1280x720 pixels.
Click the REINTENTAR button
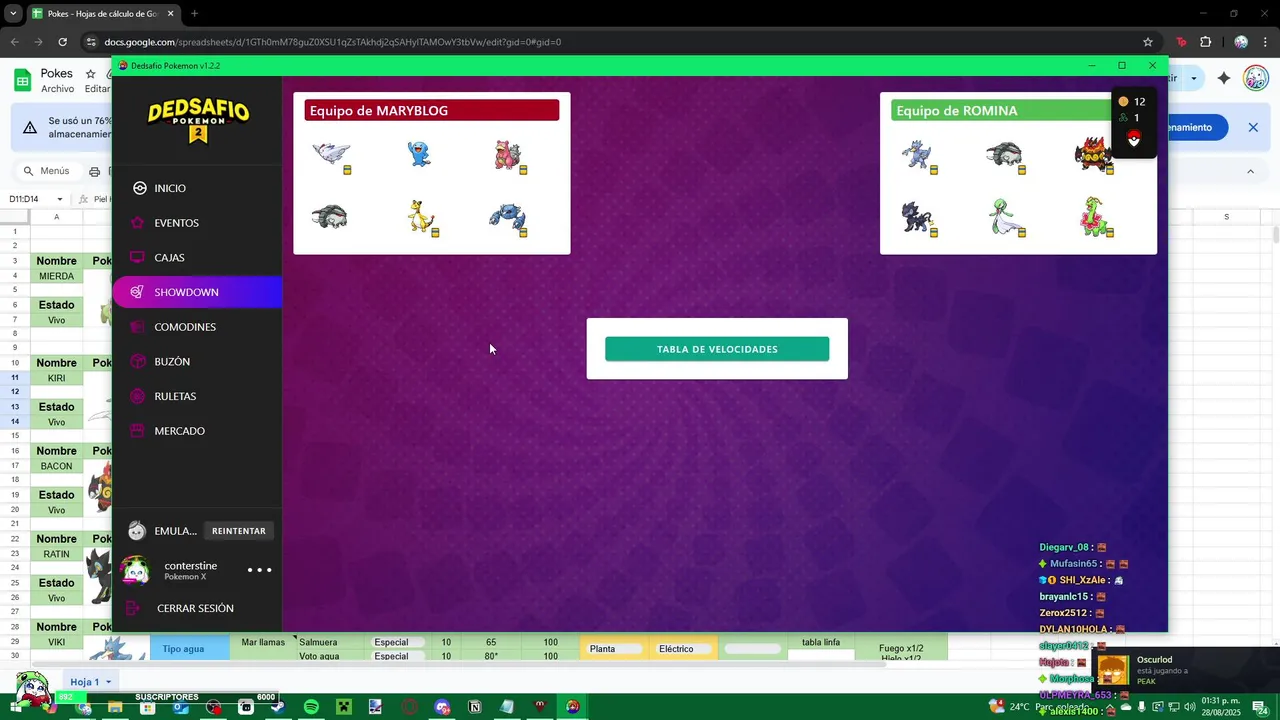[x=239, y=531]
